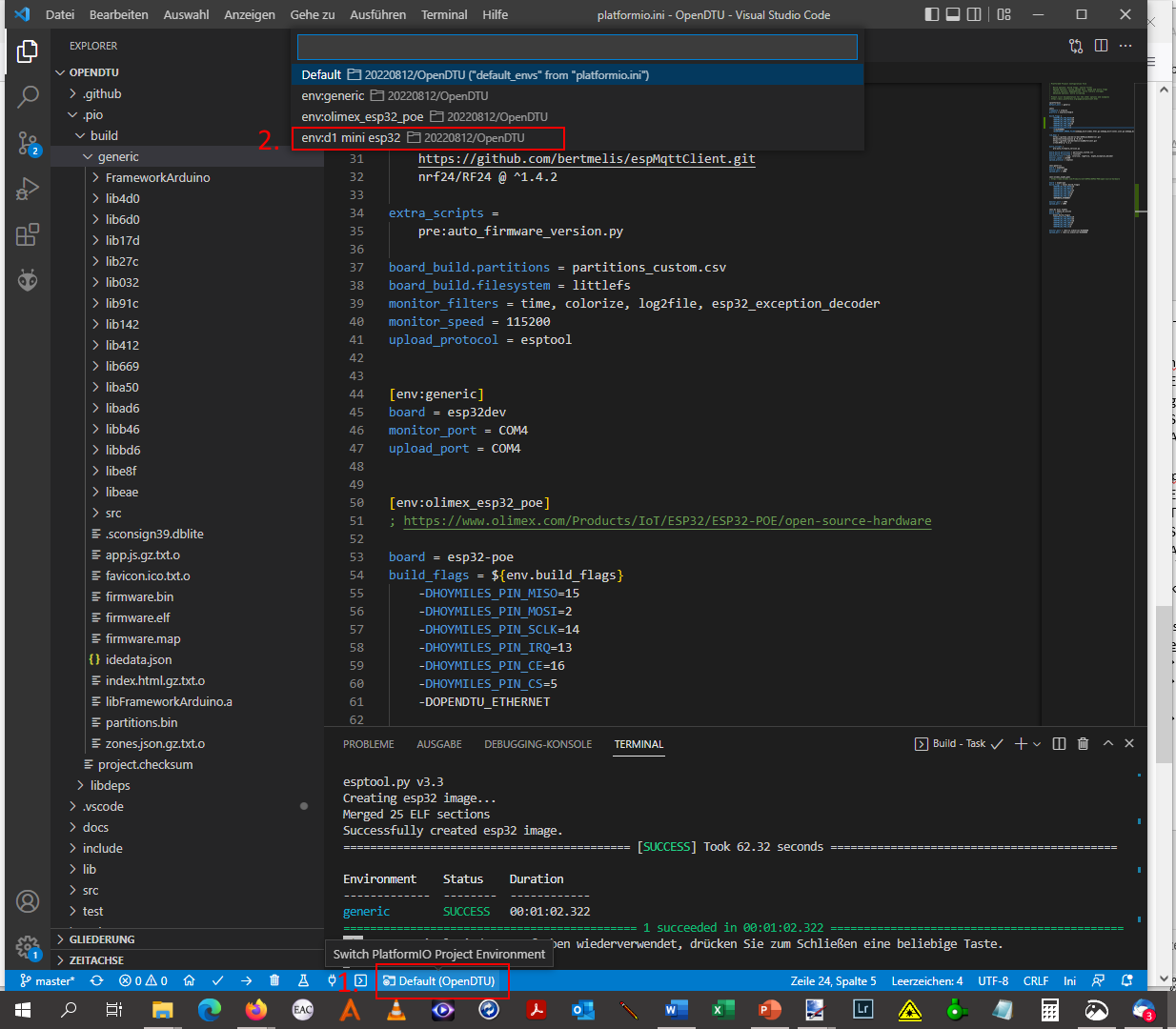
Task: Click Default (OpenDTU) environment switcher
Action: [x=439, y=980]
